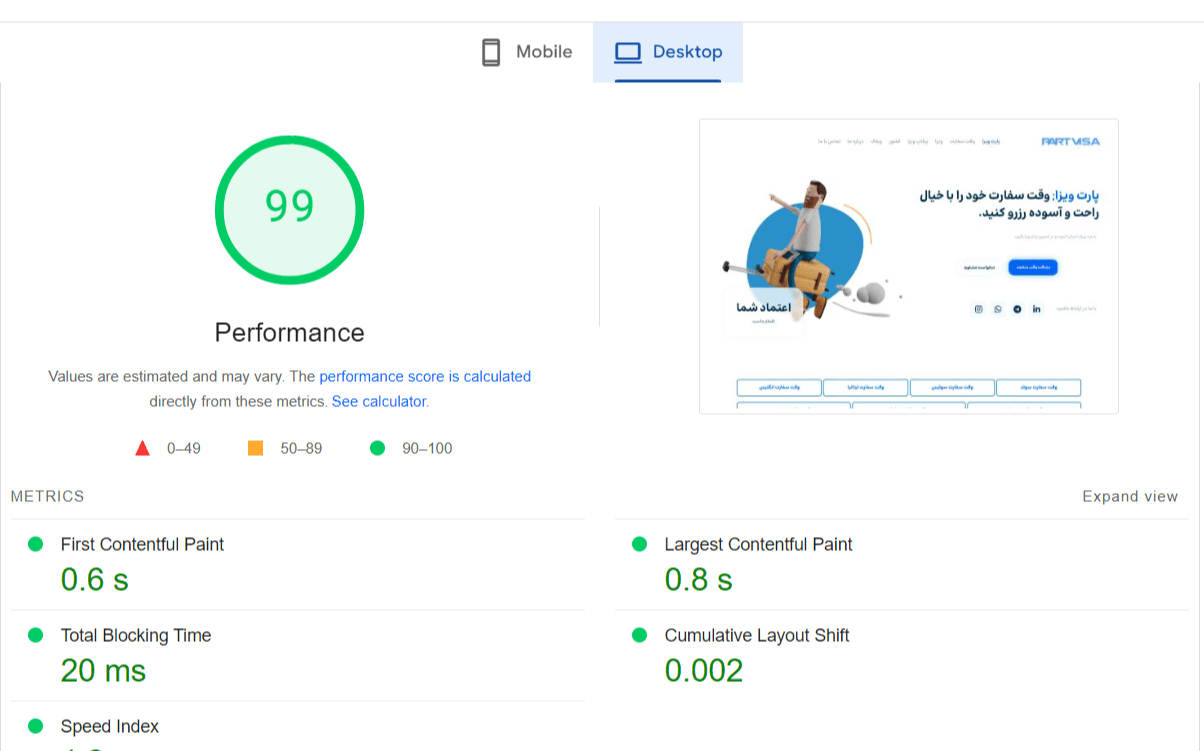This screenshot has height=751, width=1204.
Task: Click the green dot beside Largest Contentful Paint
Action: click(640, 545)
